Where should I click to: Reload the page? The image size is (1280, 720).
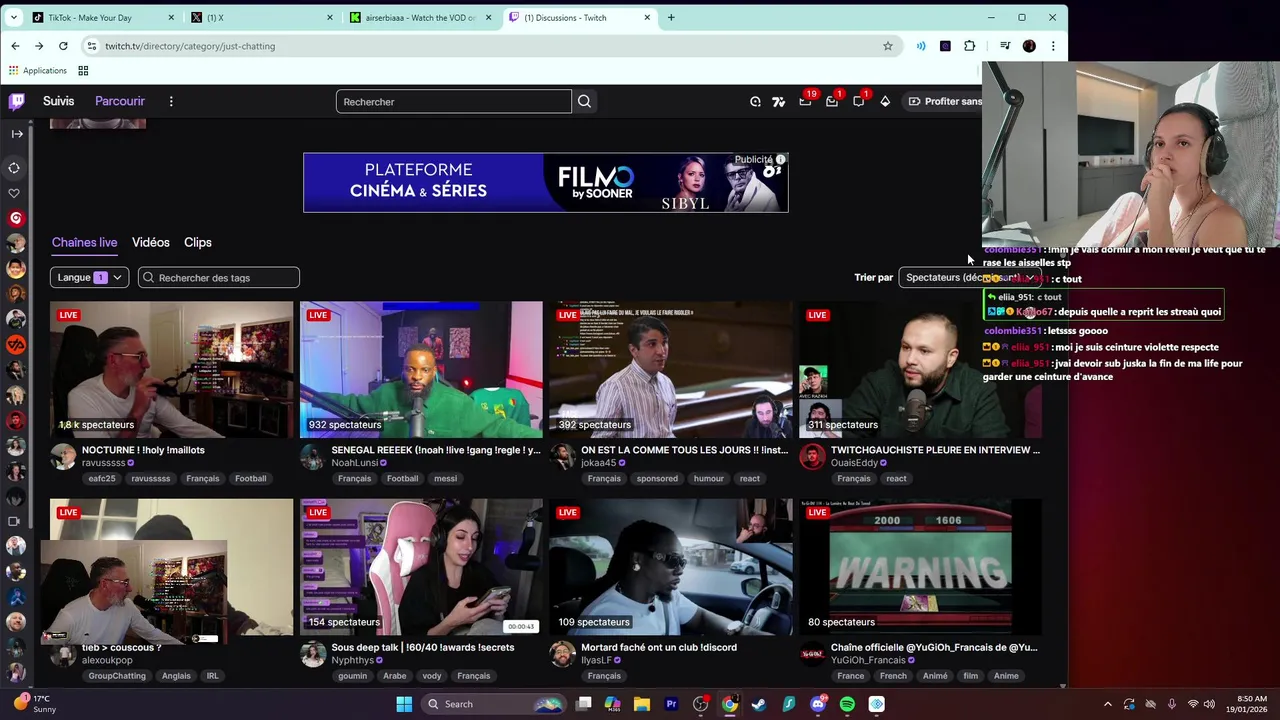point(63,46)
